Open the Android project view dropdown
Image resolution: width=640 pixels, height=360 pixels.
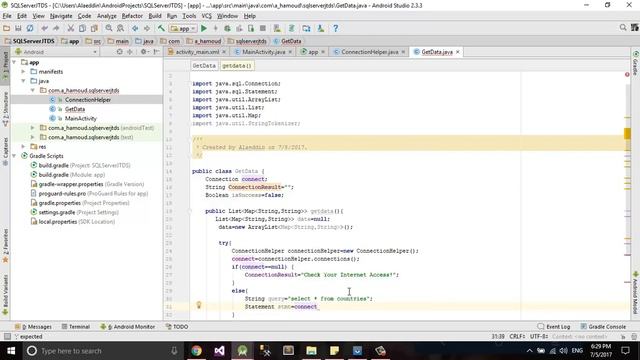coord(56,52)
